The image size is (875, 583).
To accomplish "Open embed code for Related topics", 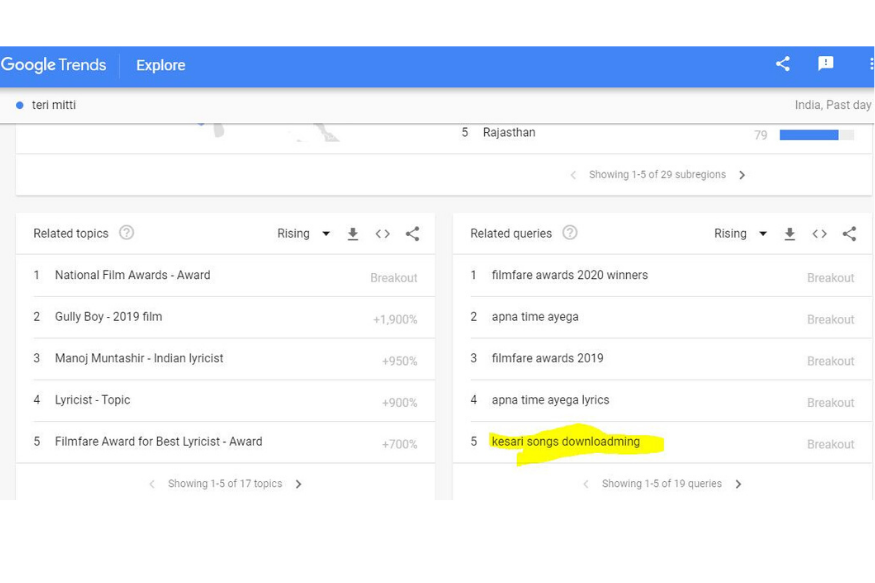I will click(x=382, y=234).
